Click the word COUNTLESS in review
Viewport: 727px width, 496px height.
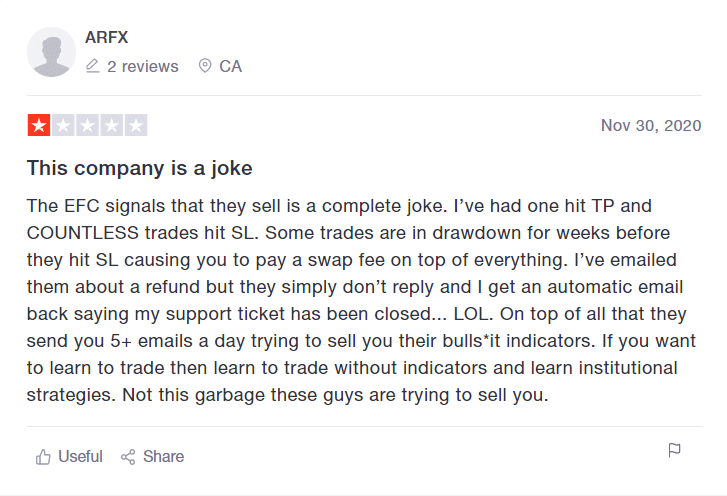tap(83, 233)
